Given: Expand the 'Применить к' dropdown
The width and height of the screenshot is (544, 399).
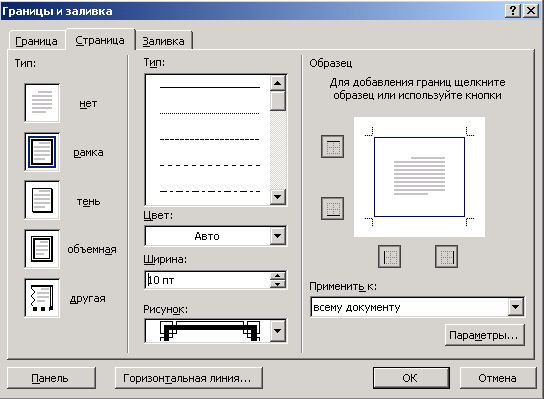Looking at the screenshot, I should pyautogui.click(x=516, y=307).
